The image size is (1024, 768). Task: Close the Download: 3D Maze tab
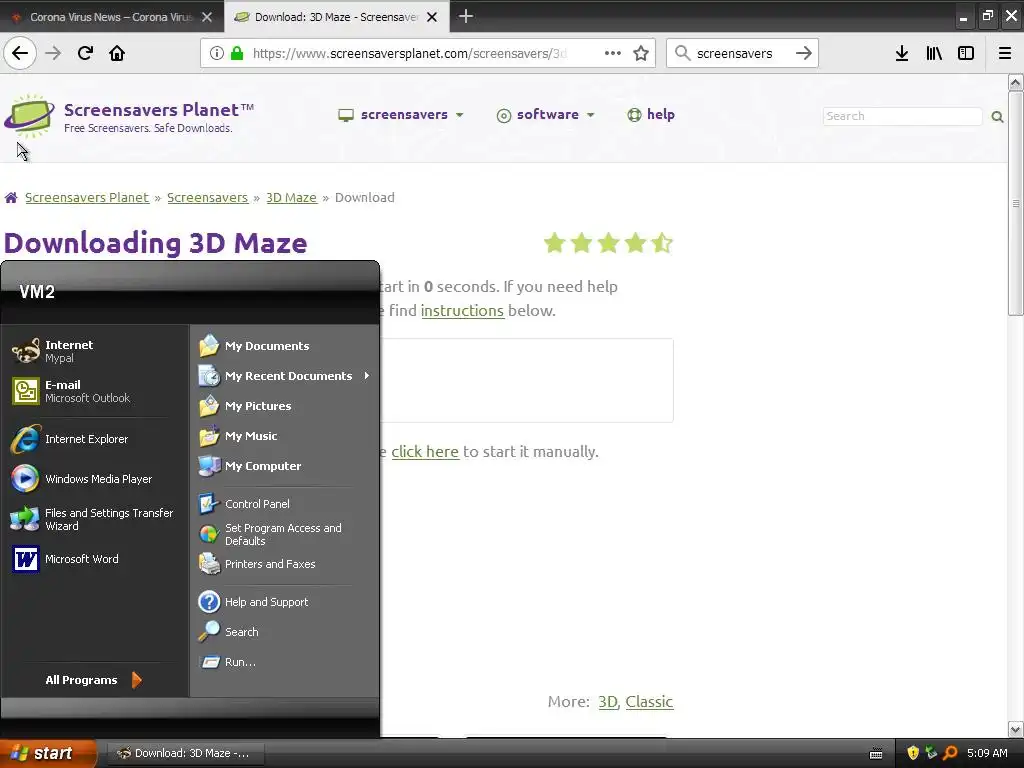[432, 17]
